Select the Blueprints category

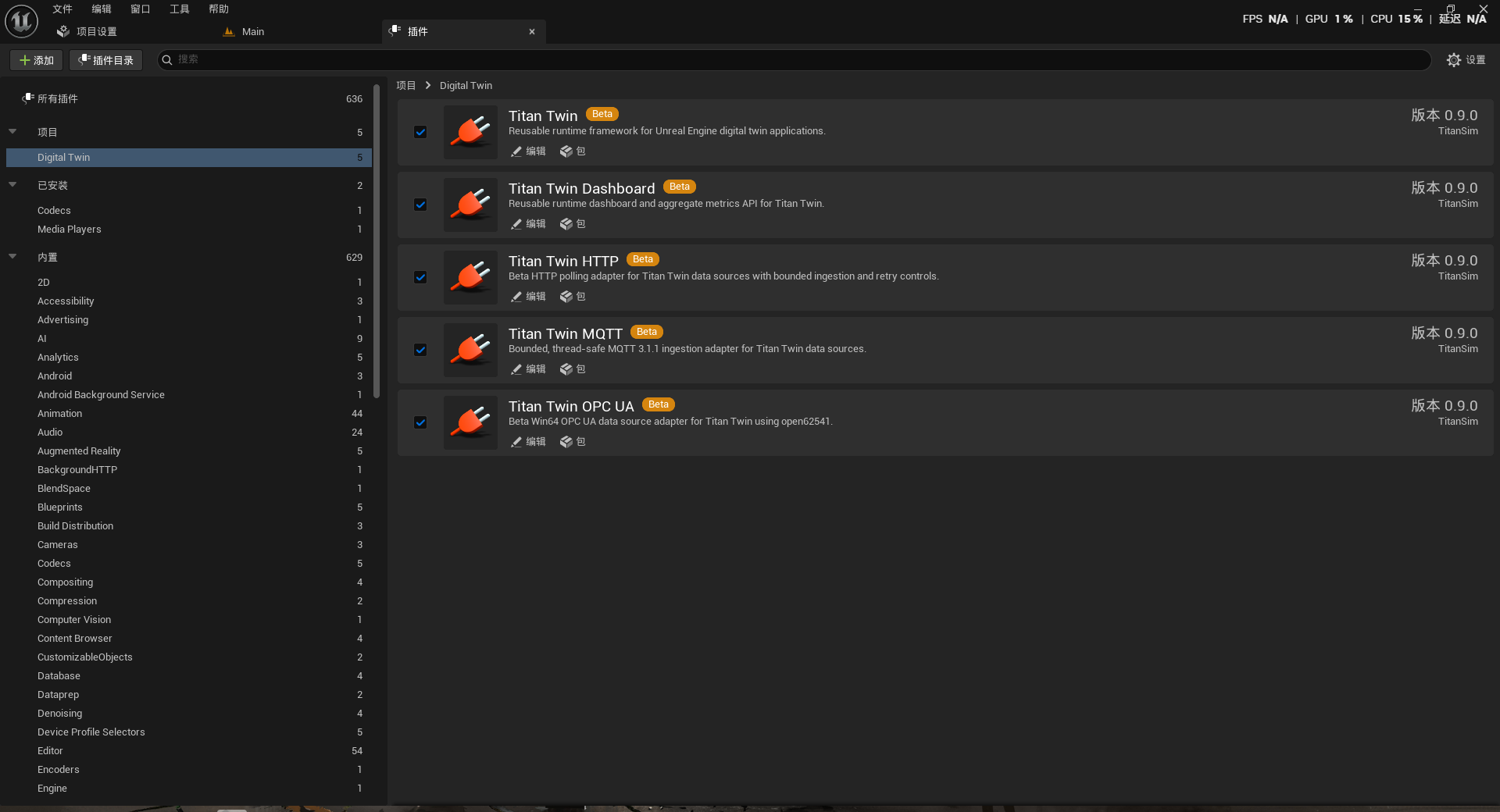(188, 507)
